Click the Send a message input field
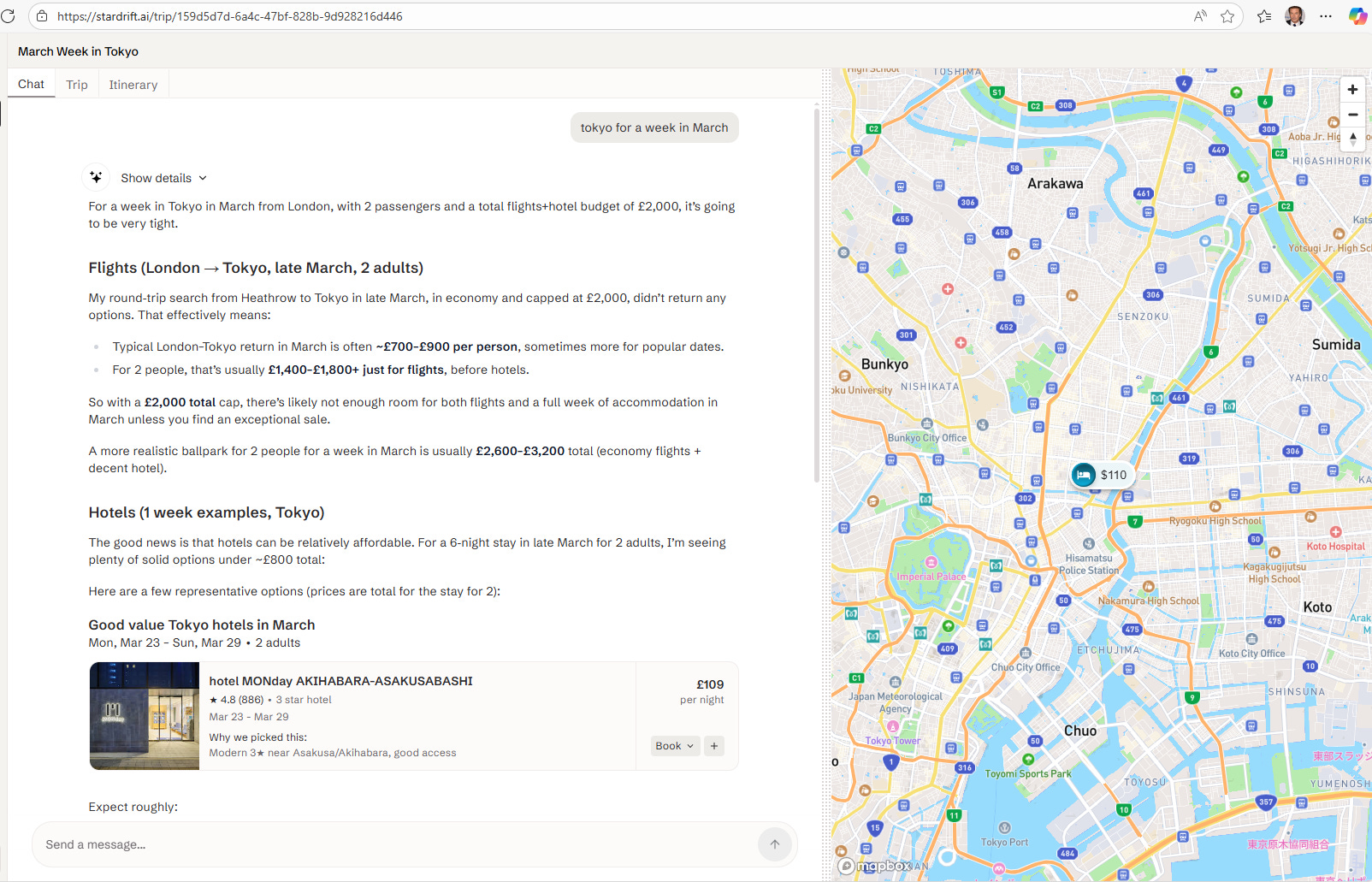 click(x=395, y=844)
